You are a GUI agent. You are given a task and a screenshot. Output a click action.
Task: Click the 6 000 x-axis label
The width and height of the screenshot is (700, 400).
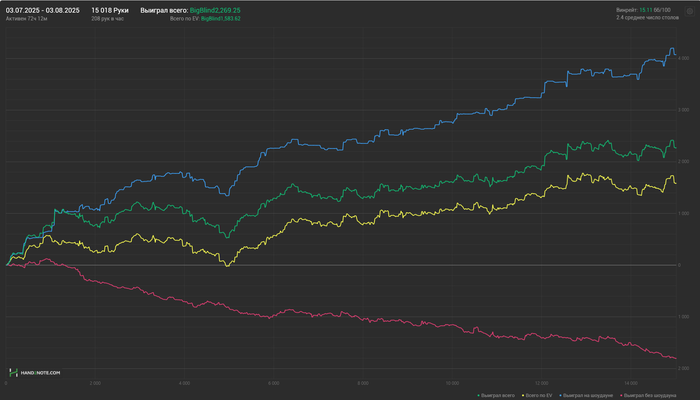(274, 383)
